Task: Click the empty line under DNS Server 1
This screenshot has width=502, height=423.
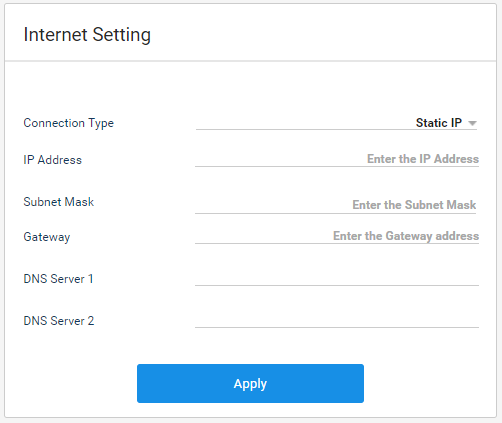Action: pos(337,285)
